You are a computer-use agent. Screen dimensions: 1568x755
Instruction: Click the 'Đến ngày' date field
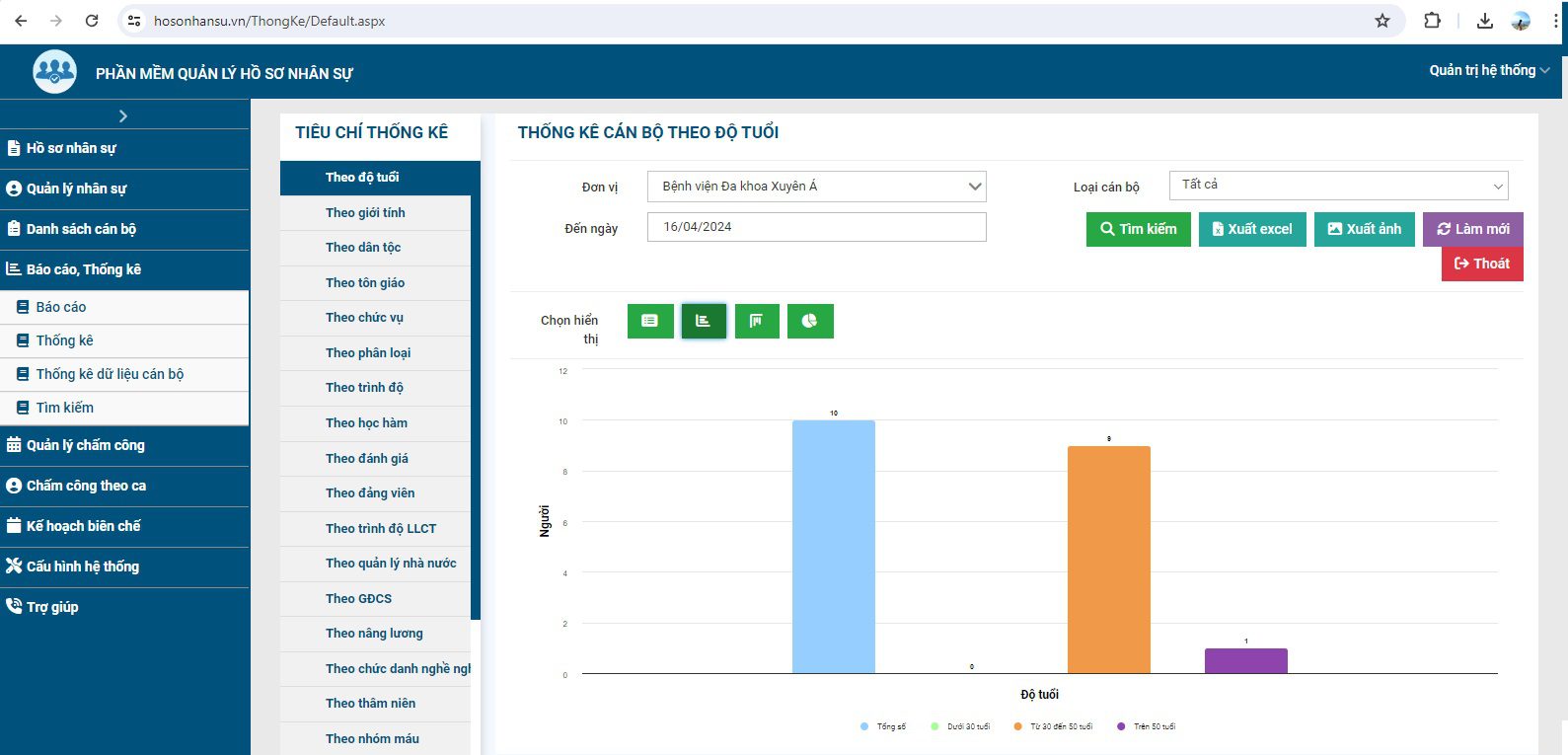tap(816, 227)
